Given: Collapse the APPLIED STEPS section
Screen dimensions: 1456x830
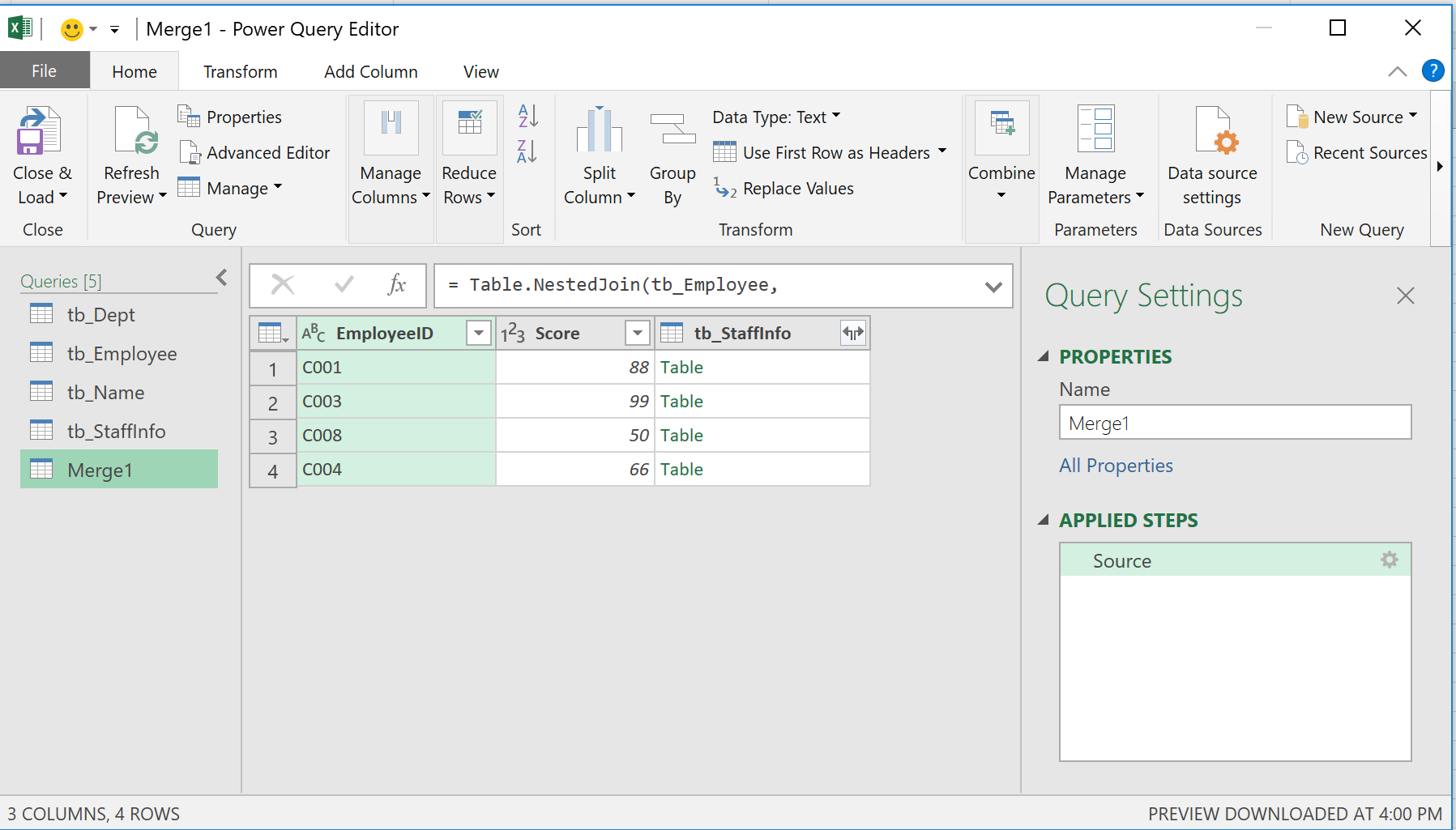Looking at the screenshot, I should (1044, 520).
